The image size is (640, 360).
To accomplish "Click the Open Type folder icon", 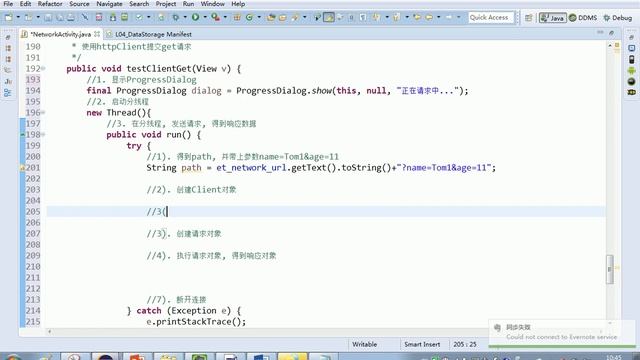I will (x=271, y=17).
